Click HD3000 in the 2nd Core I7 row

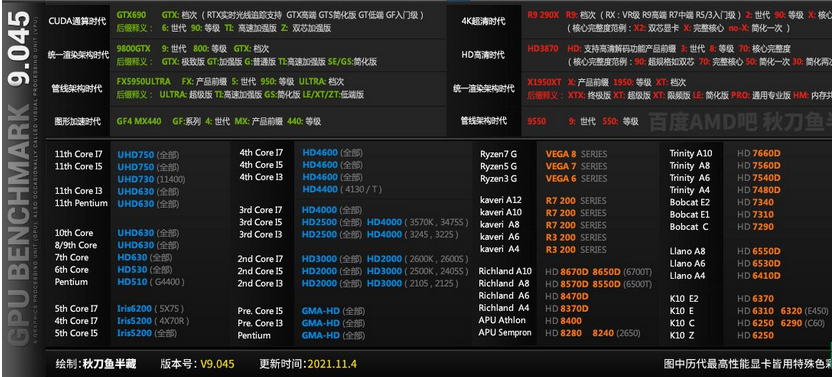tap(319, 259)
